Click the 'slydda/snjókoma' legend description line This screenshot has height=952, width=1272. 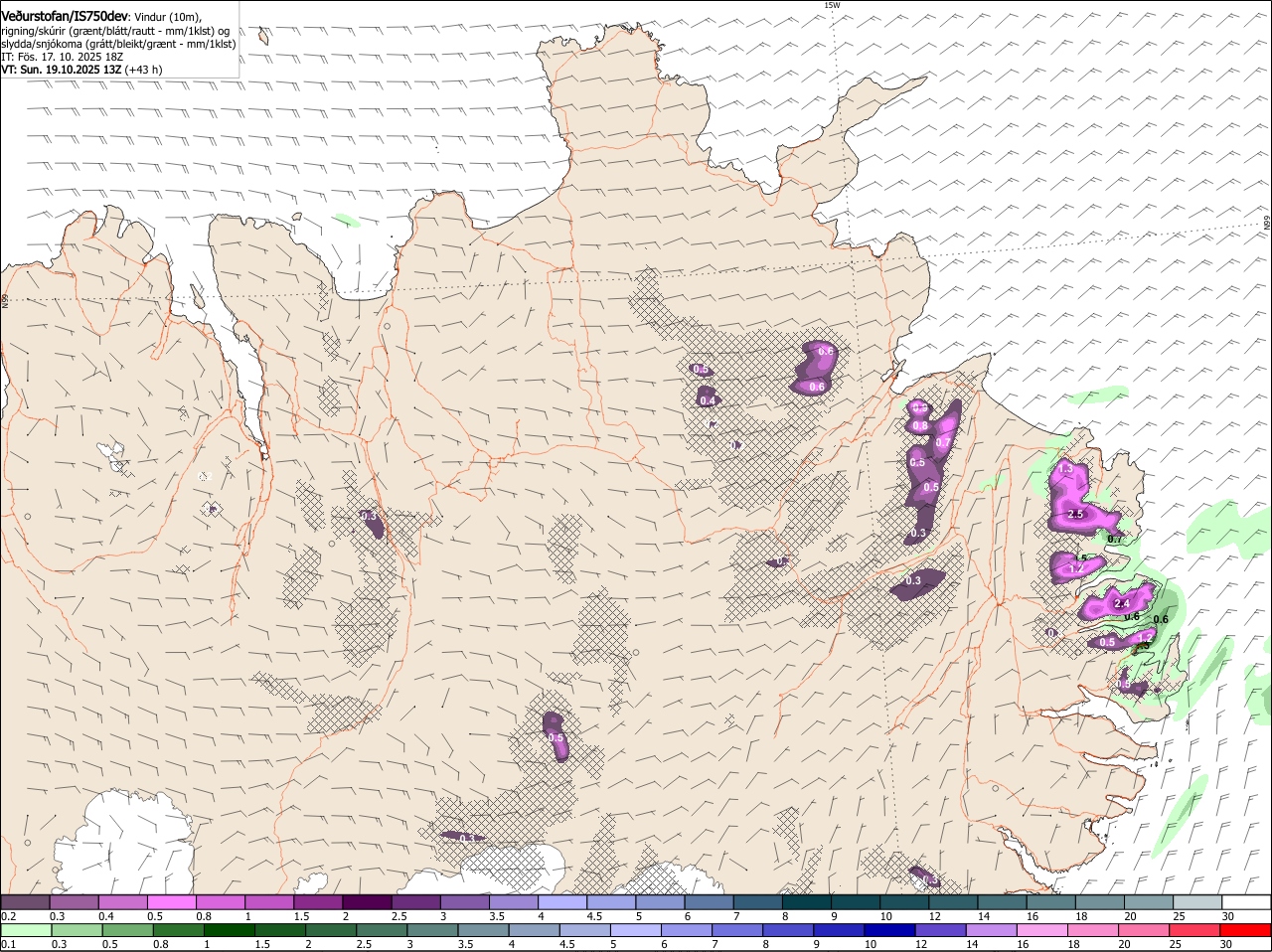point(118,44)
